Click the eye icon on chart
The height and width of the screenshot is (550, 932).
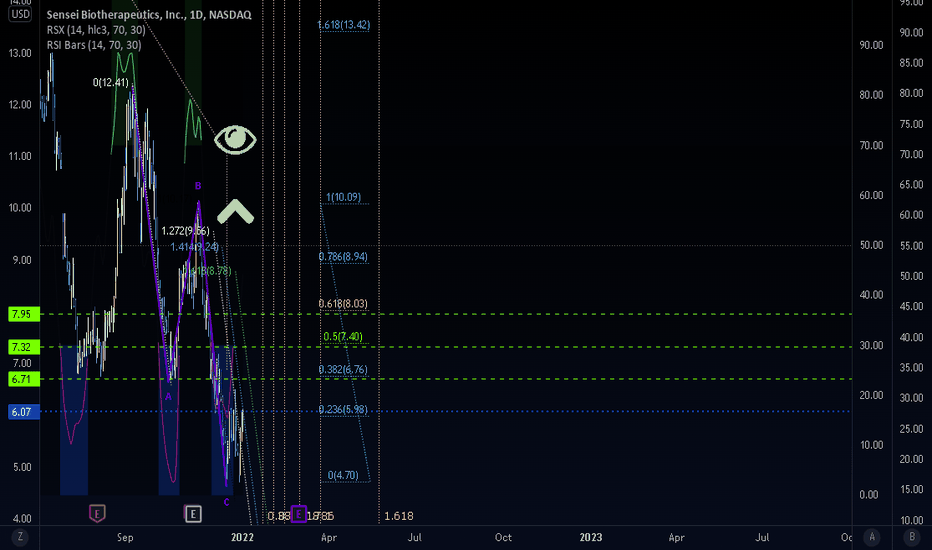tap(235, 140)
